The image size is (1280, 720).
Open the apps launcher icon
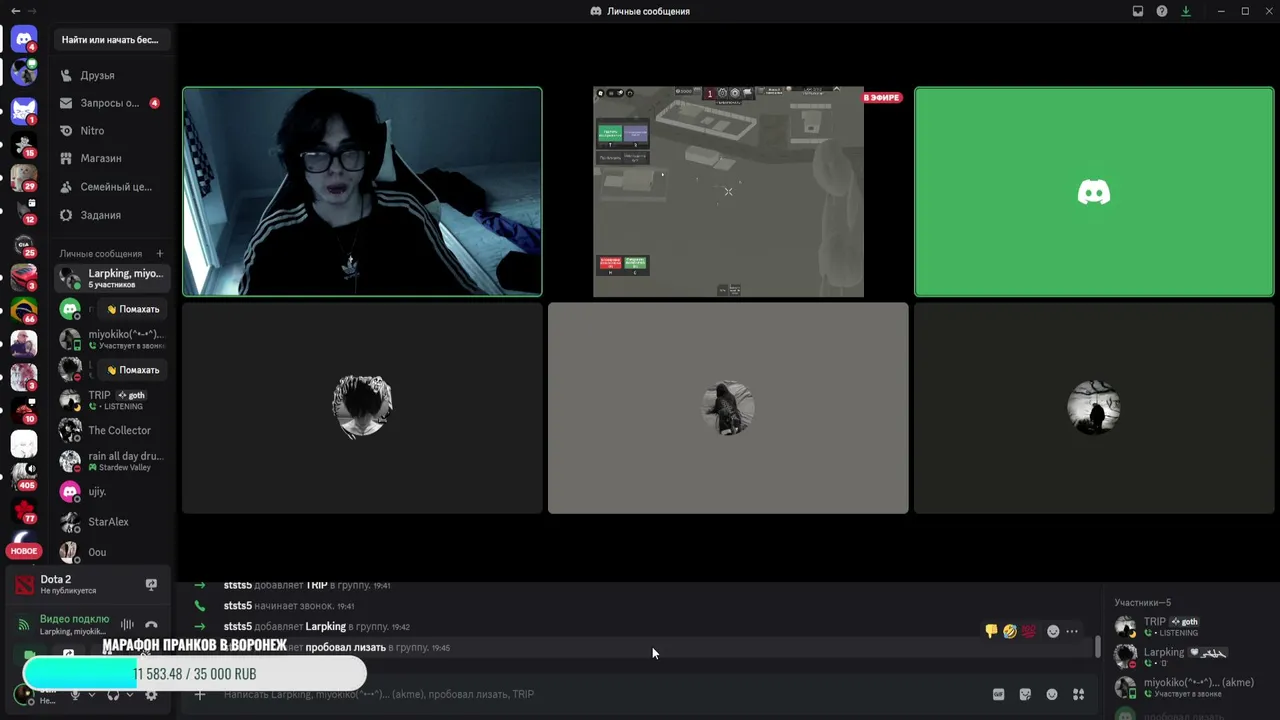(x=1079, y=694)
